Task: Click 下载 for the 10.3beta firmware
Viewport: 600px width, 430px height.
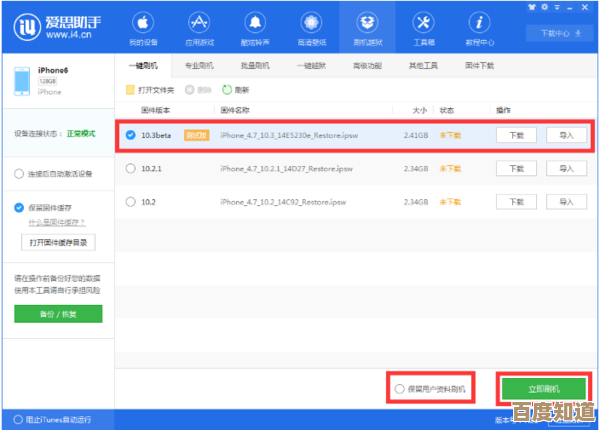Action: 516,134
